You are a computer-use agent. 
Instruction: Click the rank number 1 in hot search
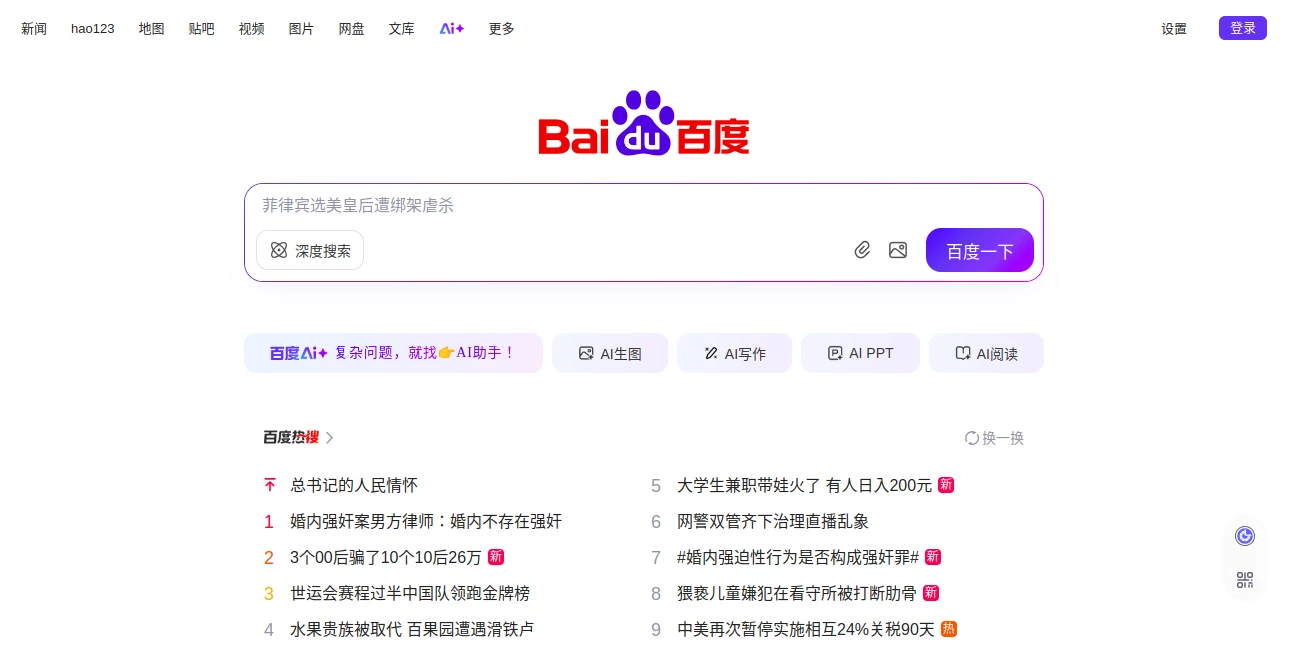[269, 521]
